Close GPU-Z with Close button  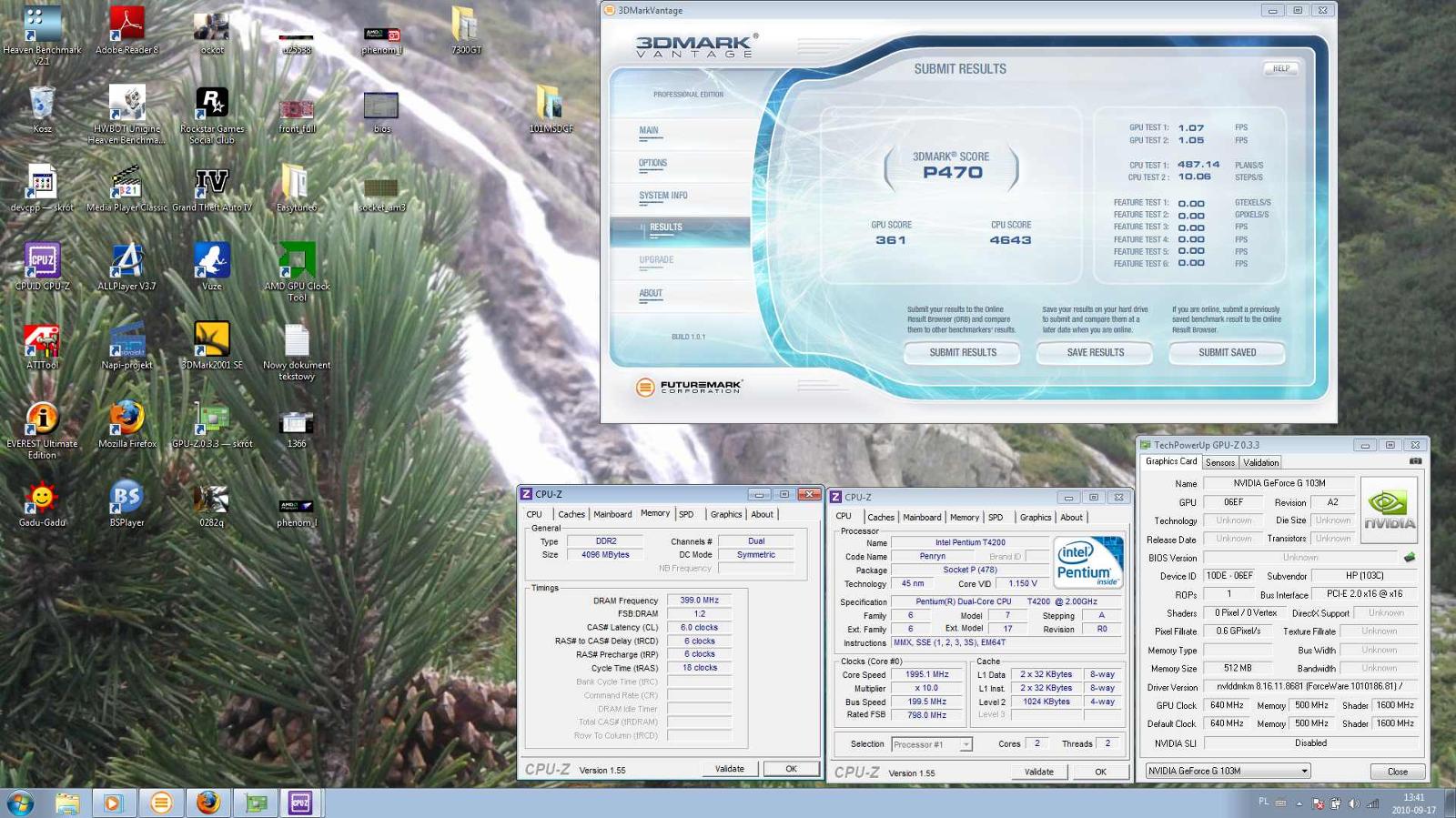[x=1398, y=772]
